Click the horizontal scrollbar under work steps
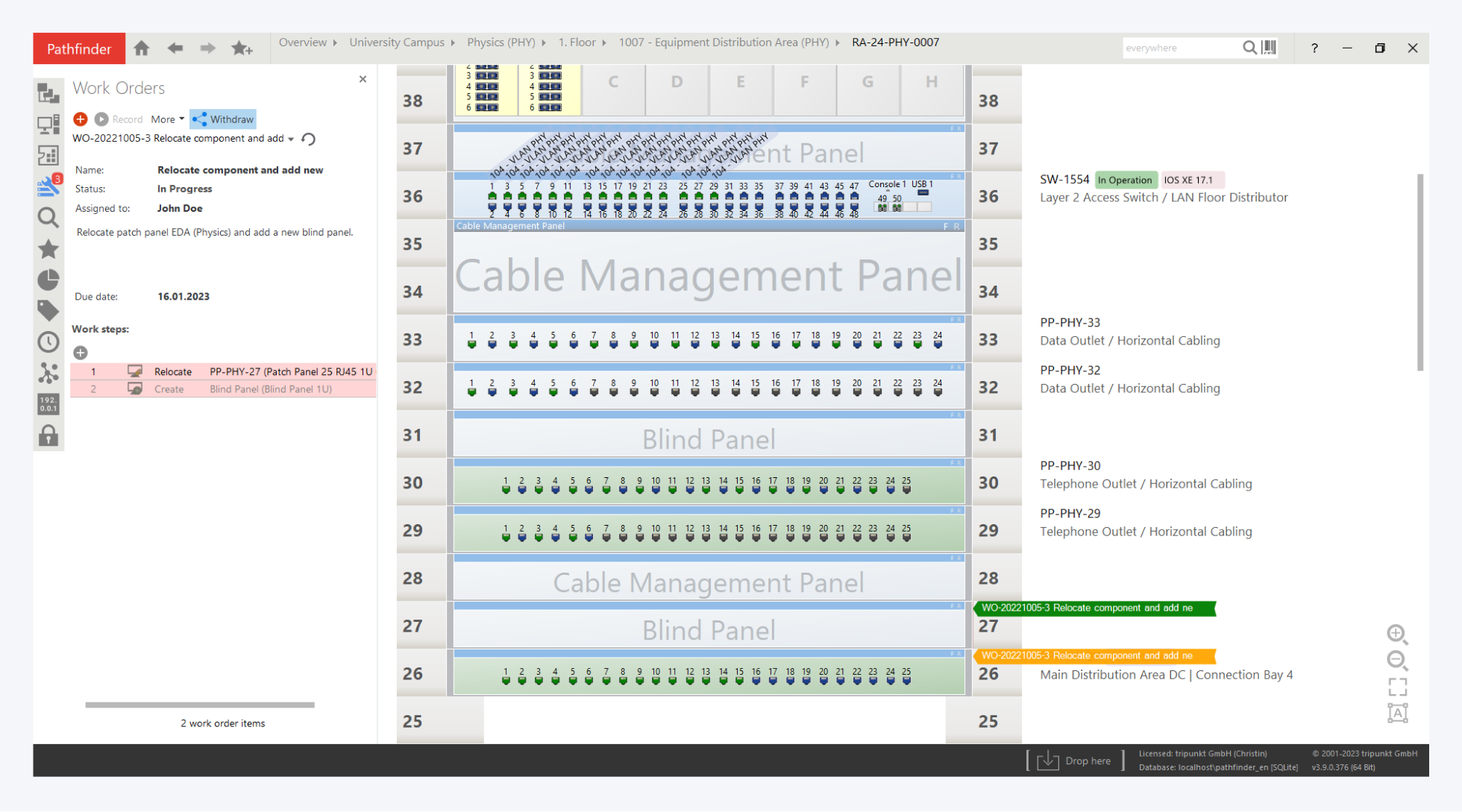The image size is (1462, 812). click(200, 705)
